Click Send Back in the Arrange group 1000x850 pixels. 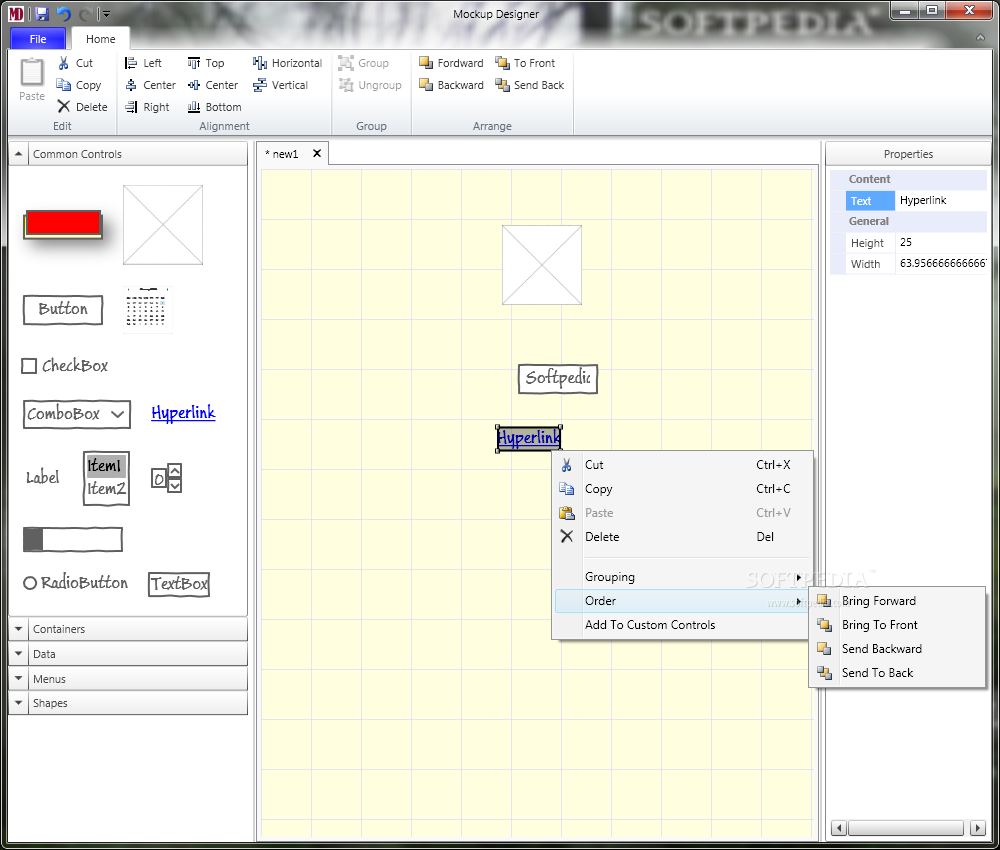tap(529, 85)
